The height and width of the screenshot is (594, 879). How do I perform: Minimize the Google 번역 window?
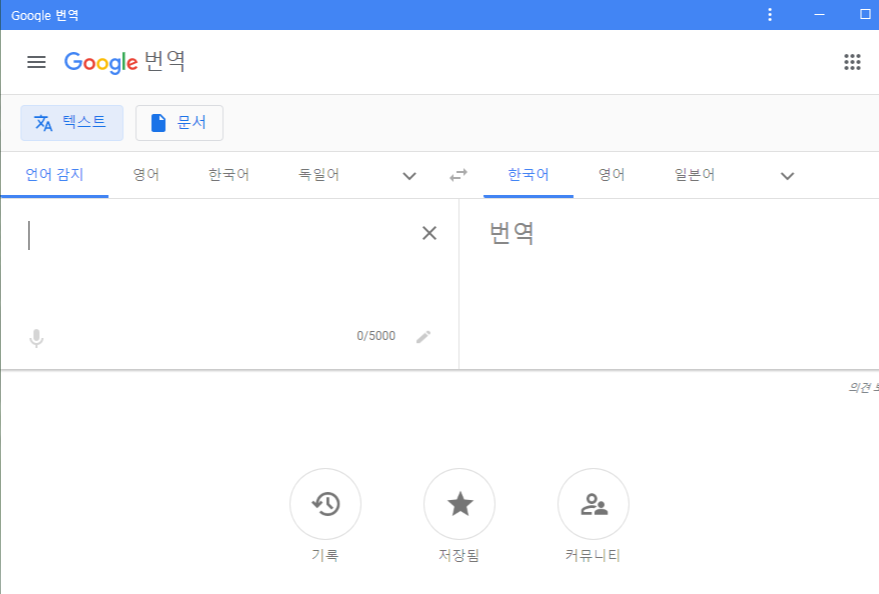click(819, 15)
